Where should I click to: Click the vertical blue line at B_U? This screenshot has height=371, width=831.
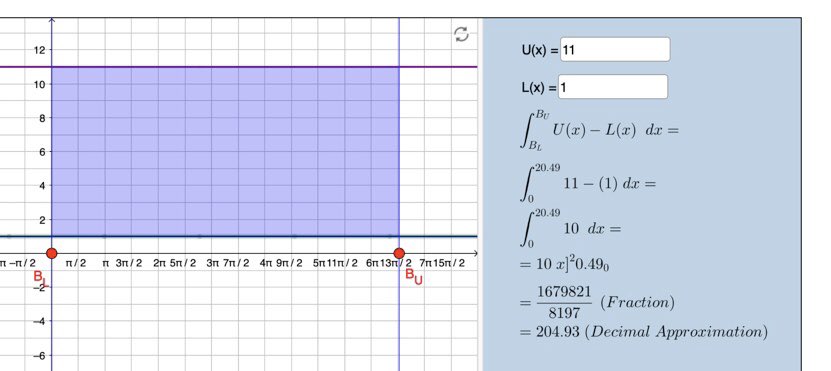399,132
